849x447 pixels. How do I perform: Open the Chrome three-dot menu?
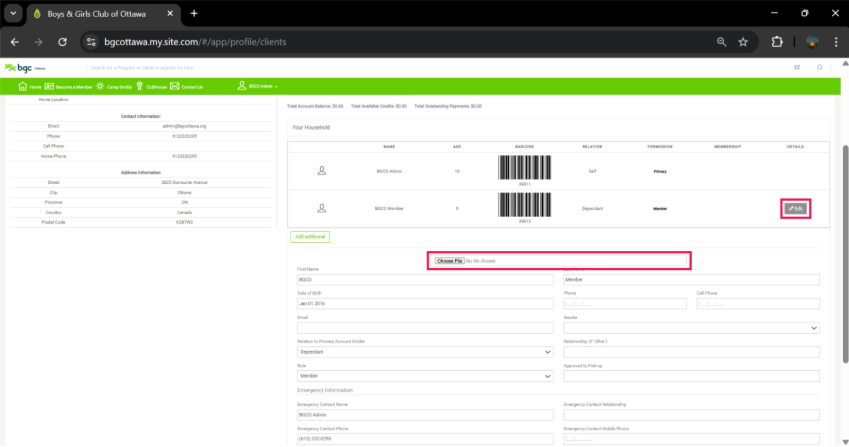(836, 42)
